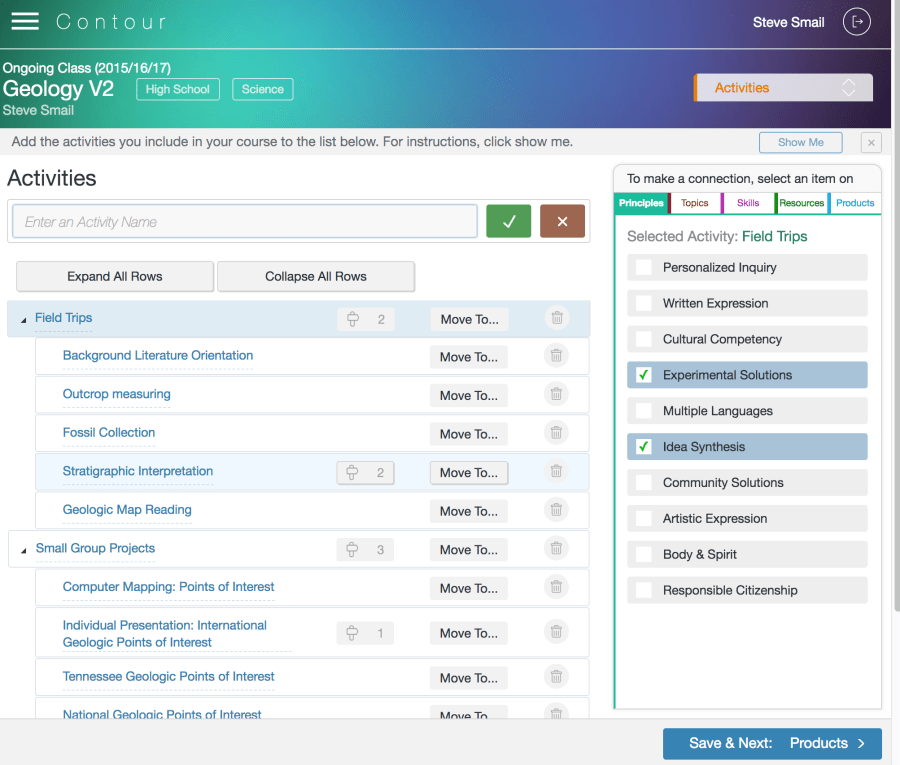The image size is (900, 765).
Task: Collapse the Field Trips group arrow
Action: pyautogui.click(x=24, y=319)
